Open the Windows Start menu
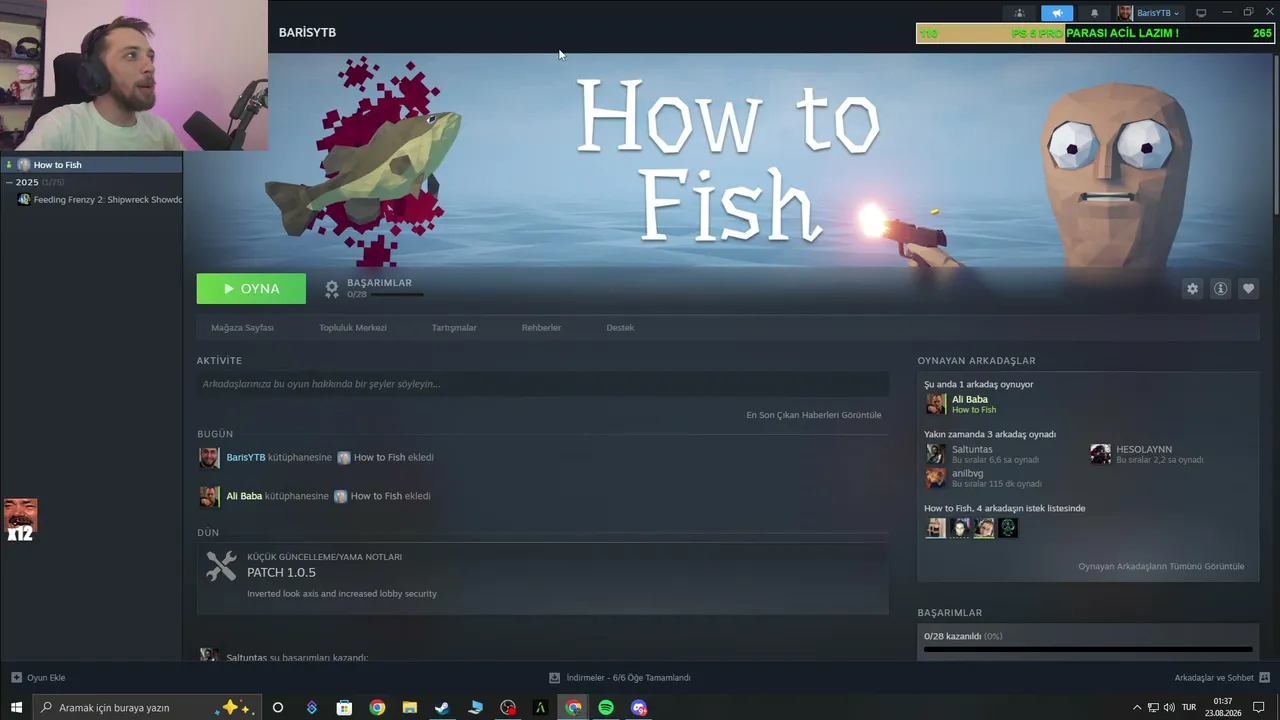 [x=16, y=708]
